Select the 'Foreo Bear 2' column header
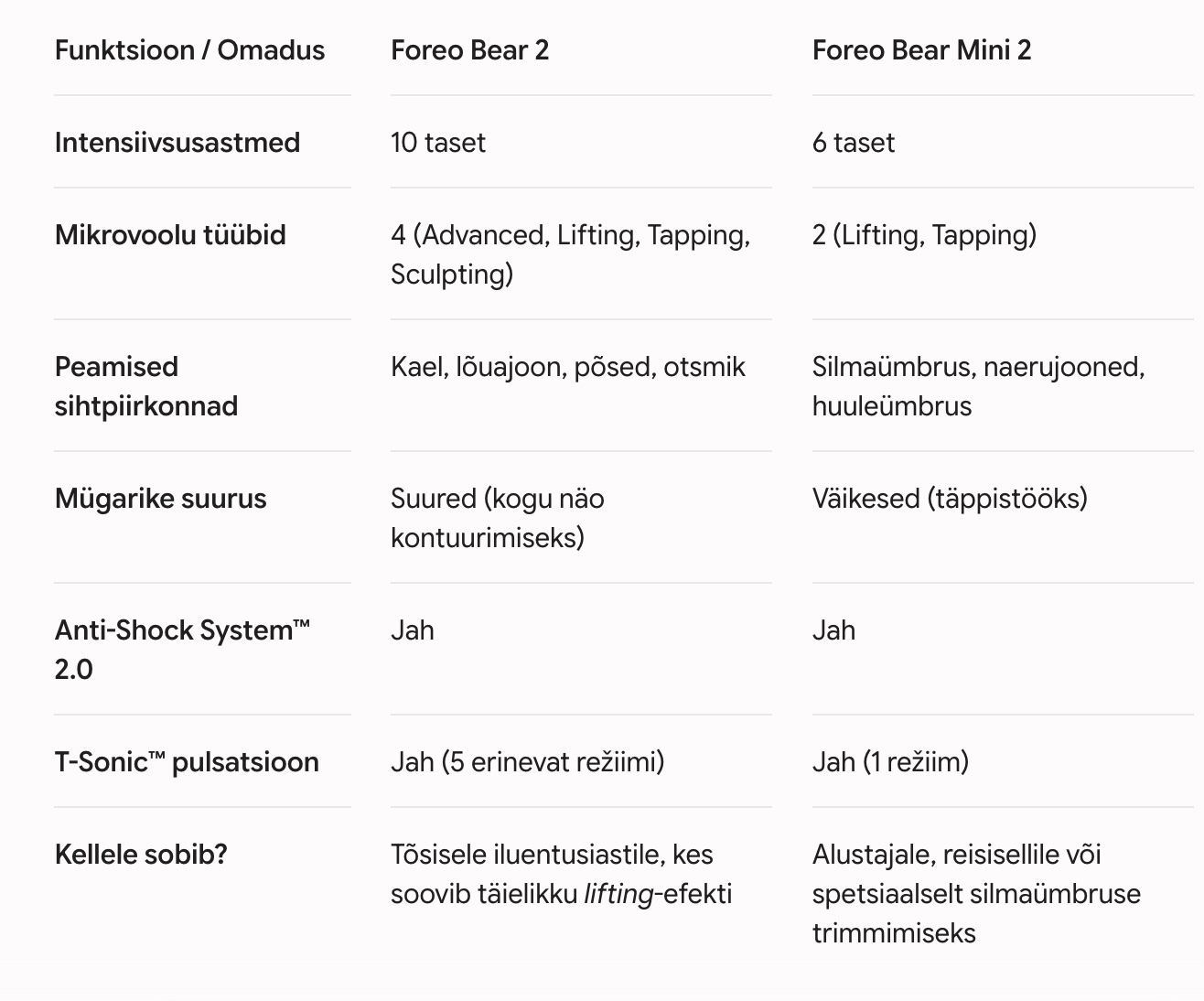 (469, 50)
